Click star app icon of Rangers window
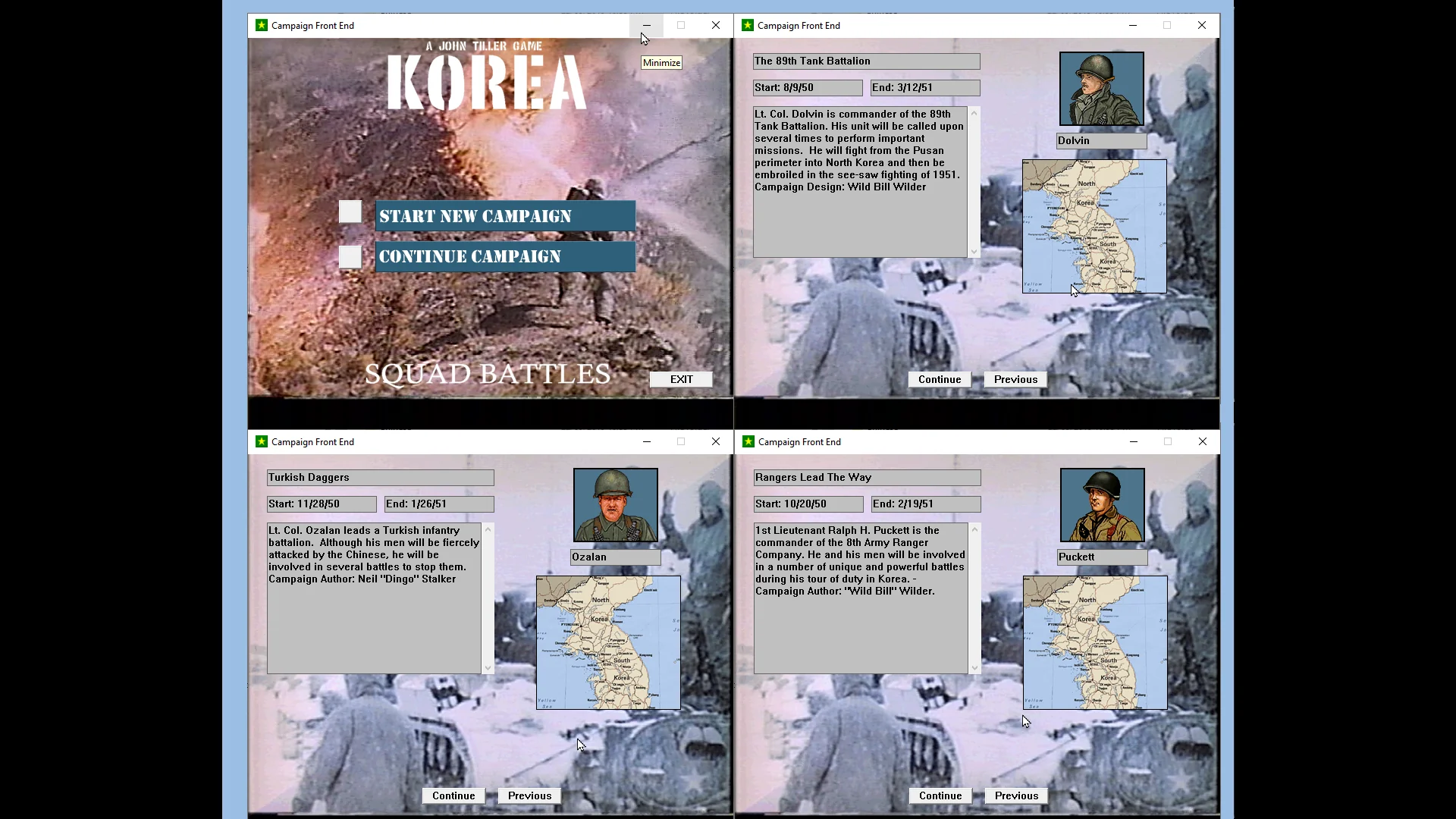The width and height of the screenshot is (1456, 819). (x=748, y=441)
